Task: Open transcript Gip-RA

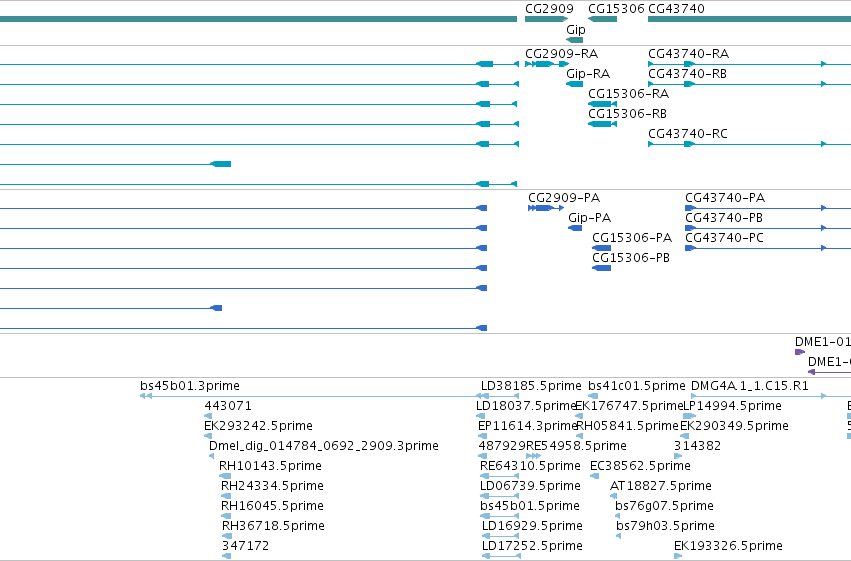Action: click(x=588, y=74)
